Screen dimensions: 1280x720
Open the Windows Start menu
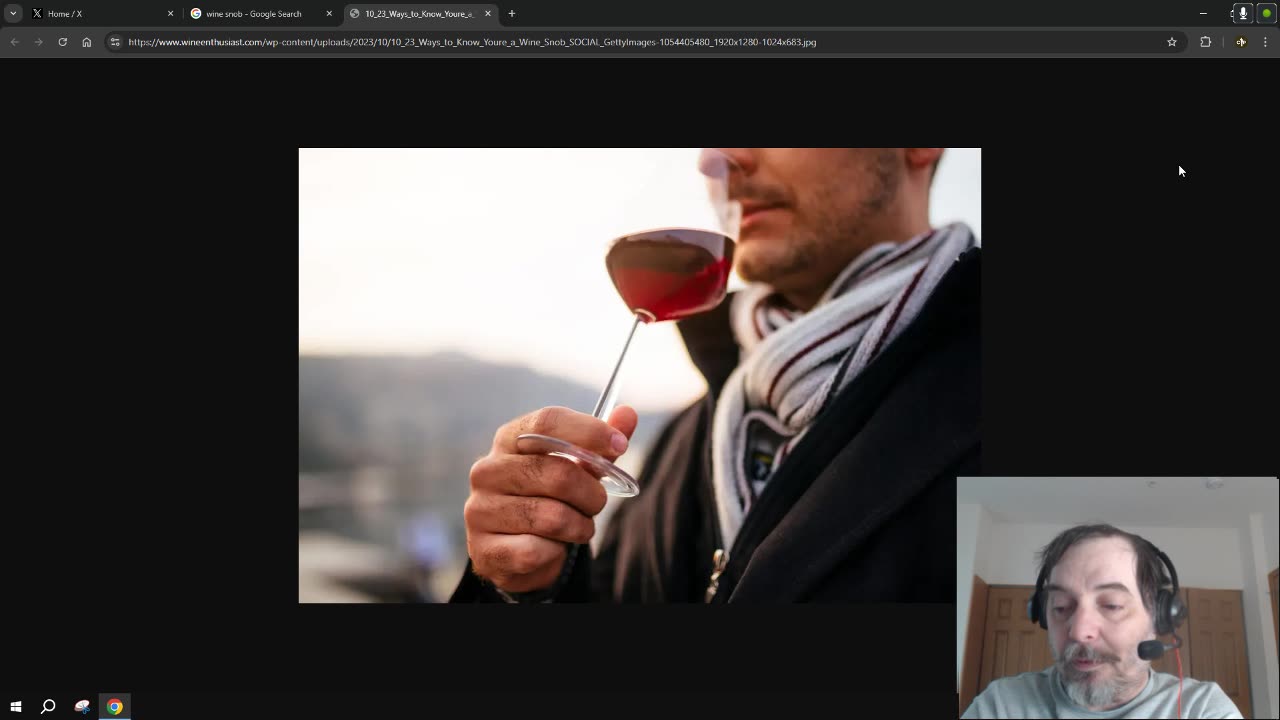click(15, 707)
